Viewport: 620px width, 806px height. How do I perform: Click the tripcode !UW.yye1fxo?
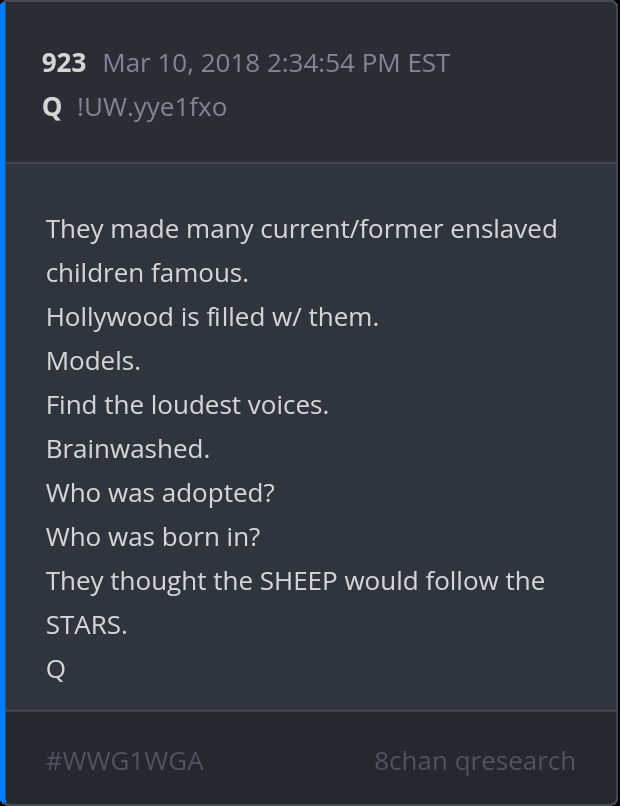(x=152, y=107)
